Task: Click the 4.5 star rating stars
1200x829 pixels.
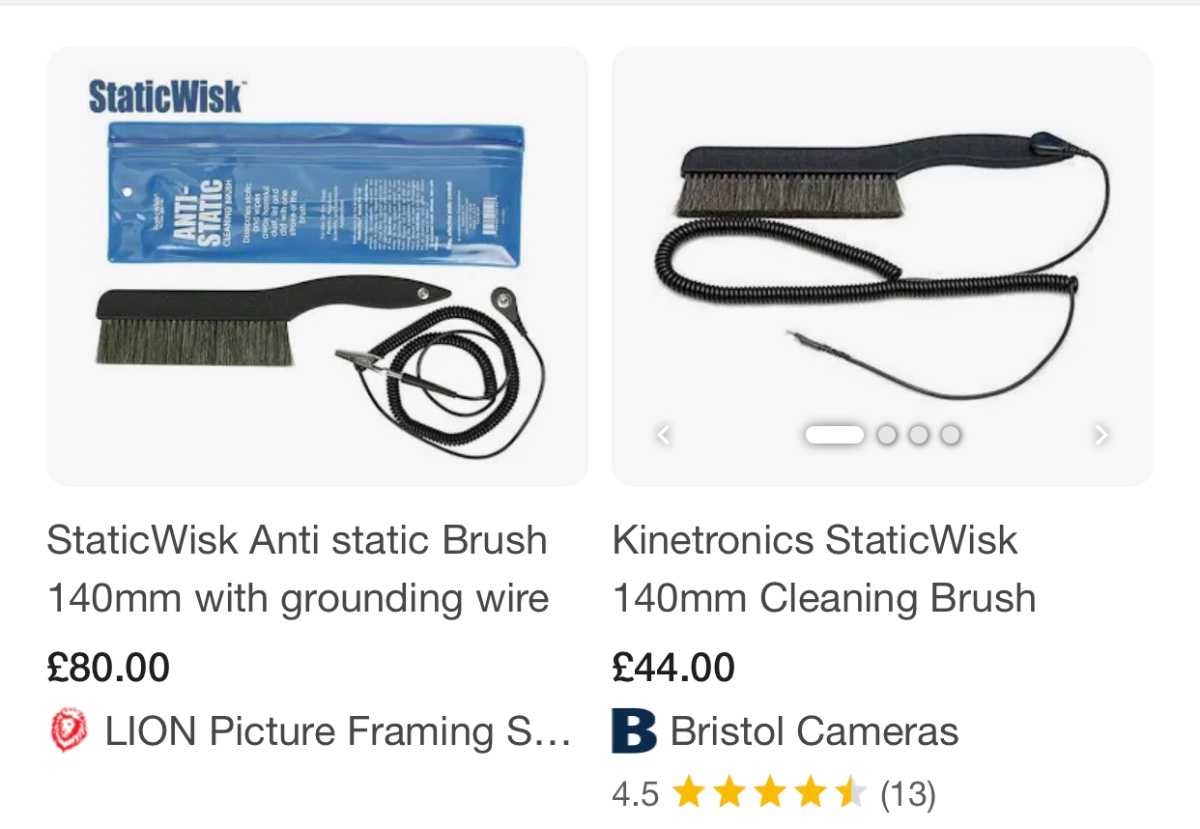Action: (x=770, y=794)
